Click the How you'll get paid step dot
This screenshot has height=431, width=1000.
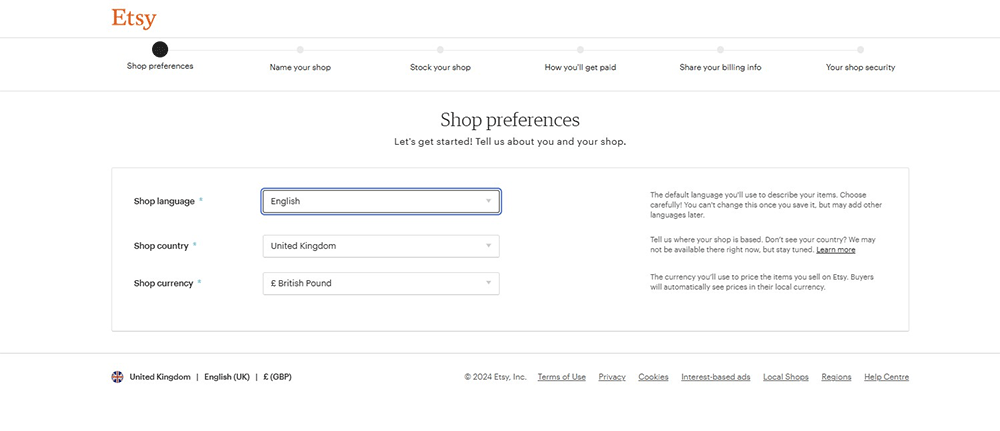[580, 49]
